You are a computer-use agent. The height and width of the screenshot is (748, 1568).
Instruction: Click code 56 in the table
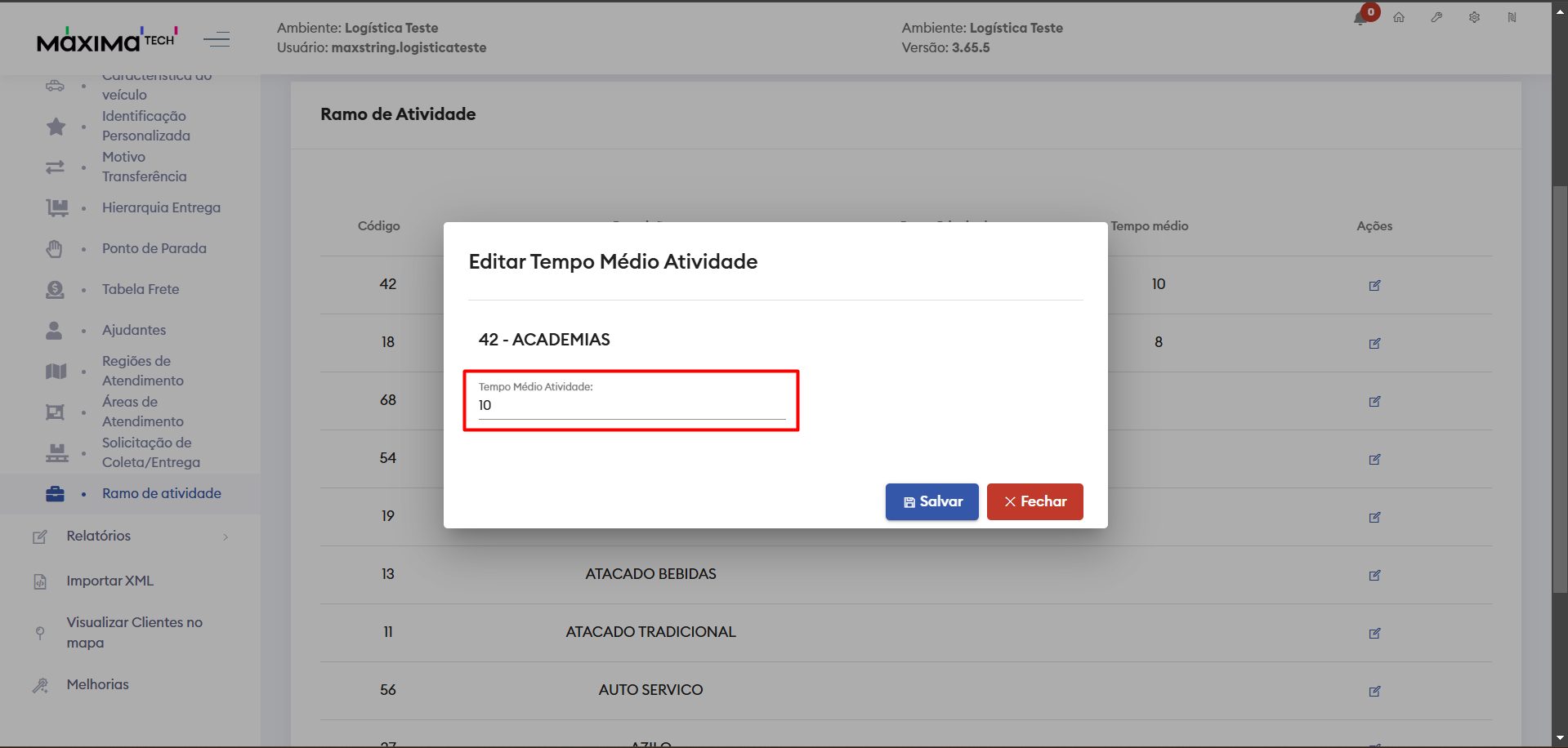point(388,690)
